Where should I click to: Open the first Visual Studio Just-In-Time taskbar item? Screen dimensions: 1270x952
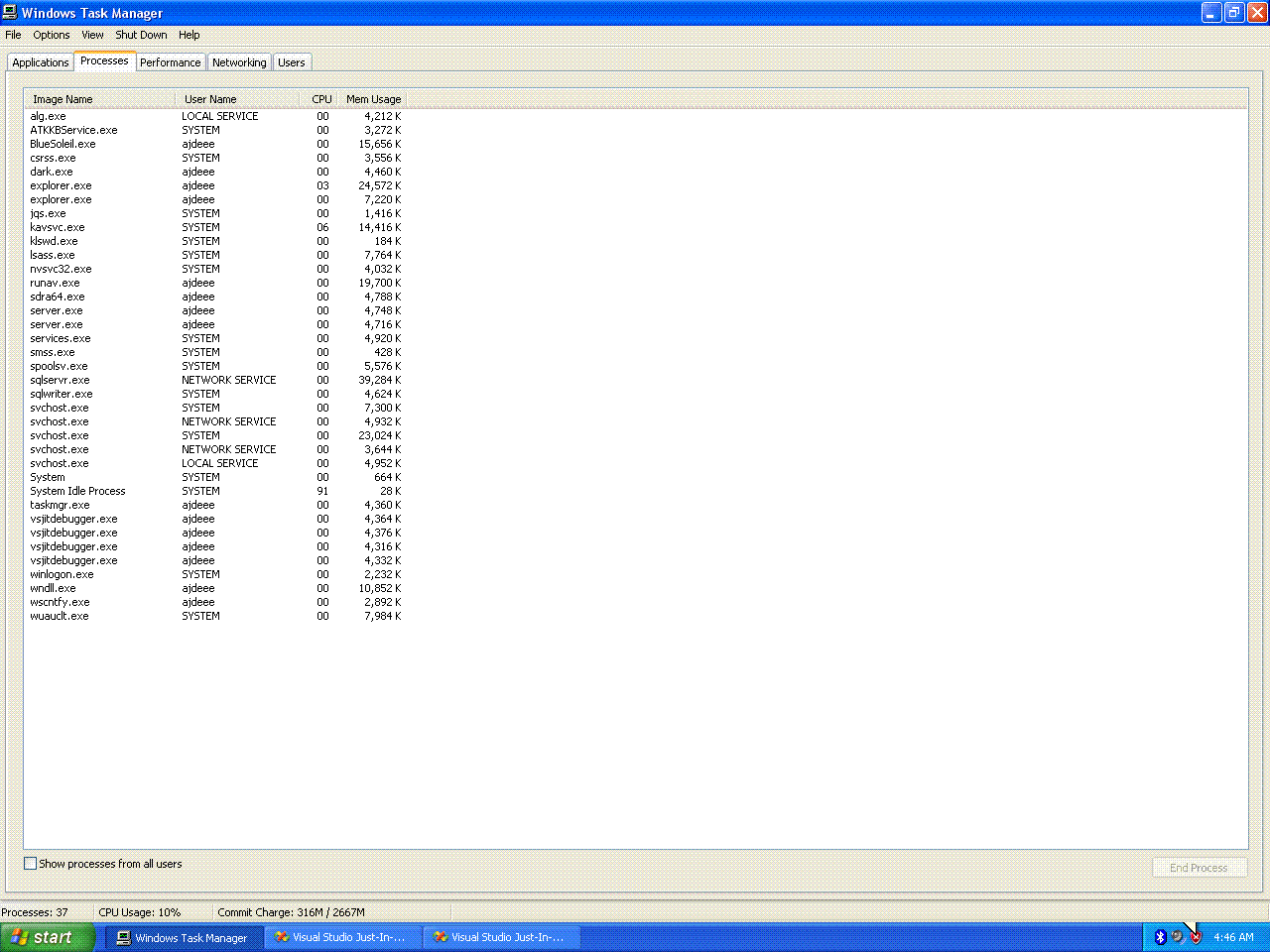343,937
